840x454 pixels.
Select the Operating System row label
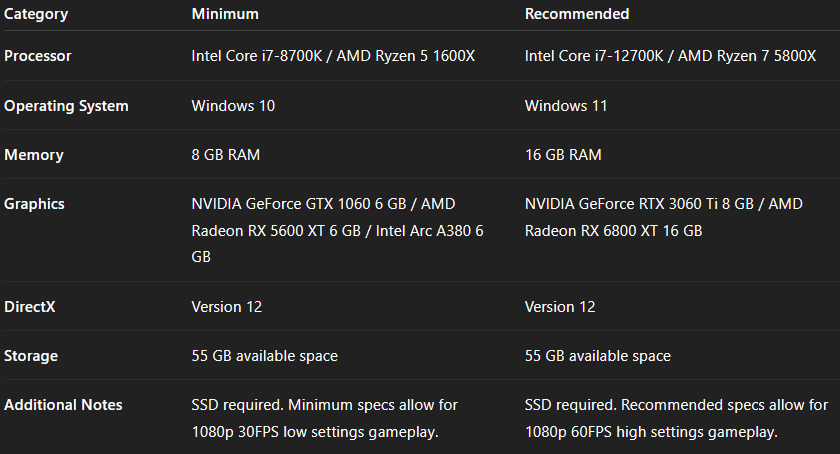pos(66,106)
